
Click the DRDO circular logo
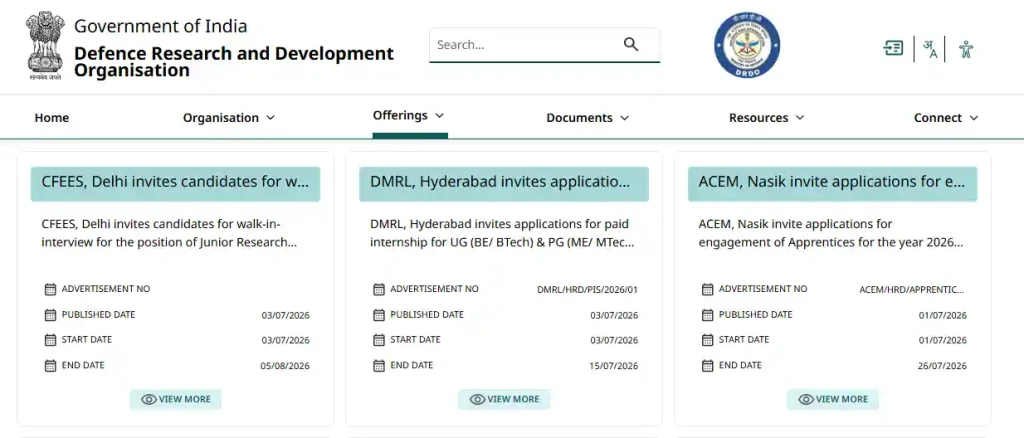pyautogui.click(x=746, y=46)
